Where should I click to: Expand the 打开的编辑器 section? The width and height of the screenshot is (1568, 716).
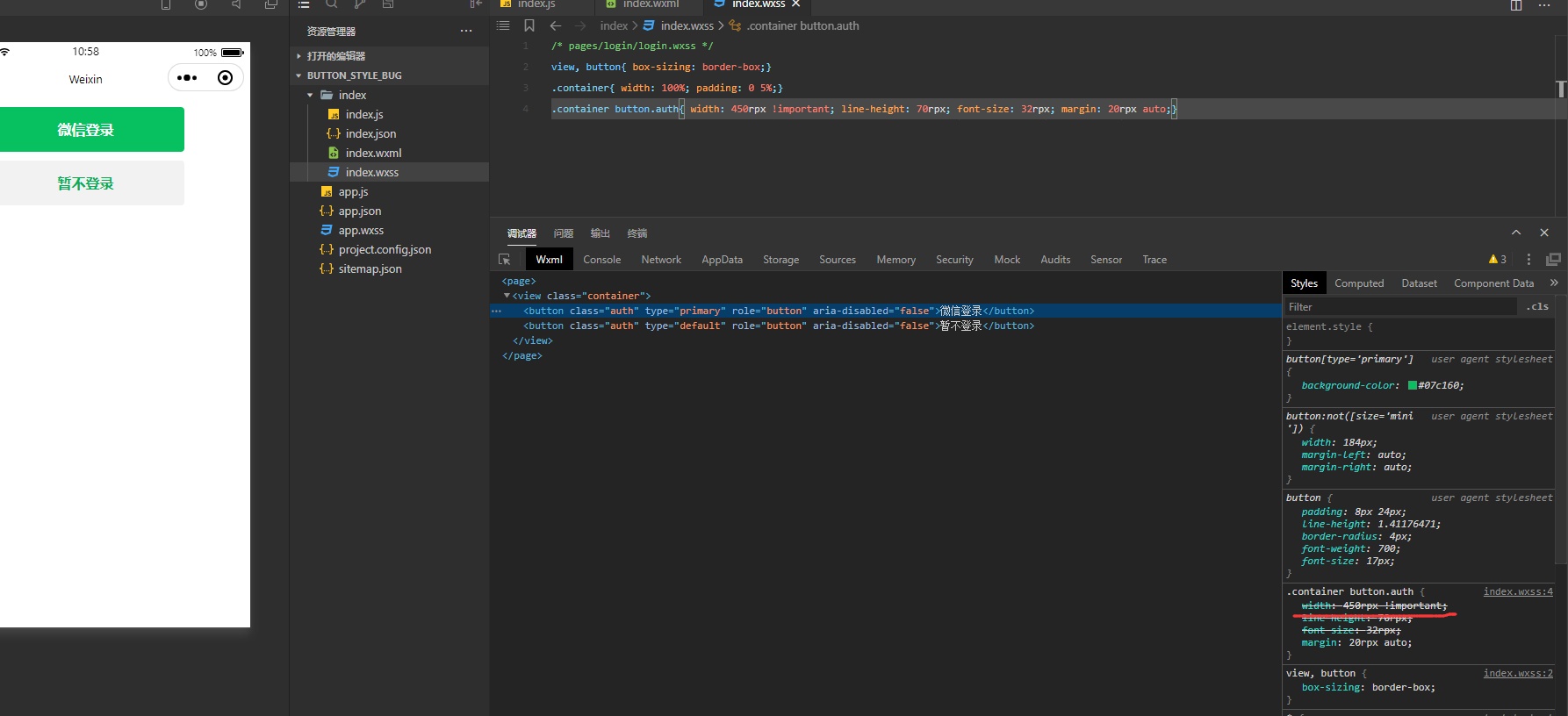click(x=389, y=56)
